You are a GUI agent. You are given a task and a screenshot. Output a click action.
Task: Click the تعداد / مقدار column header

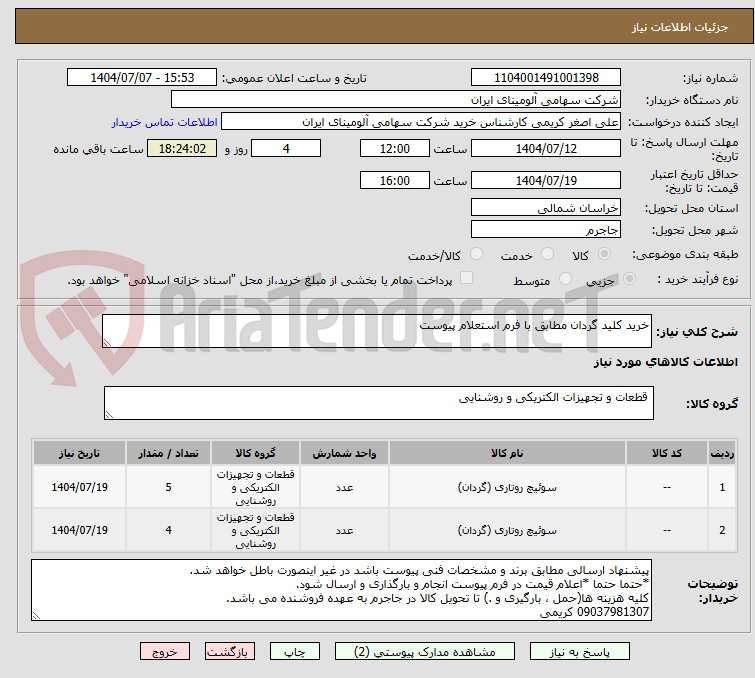pos(168,453)
